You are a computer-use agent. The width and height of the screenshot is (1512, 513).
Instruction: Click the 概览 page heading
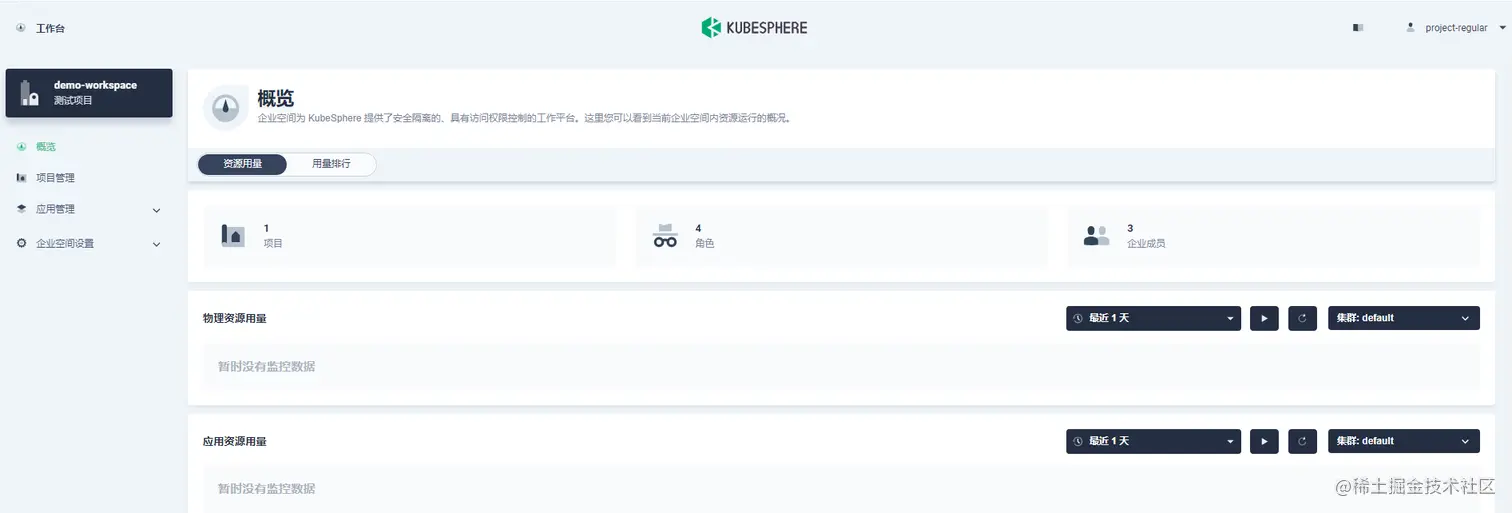(276, 98)
